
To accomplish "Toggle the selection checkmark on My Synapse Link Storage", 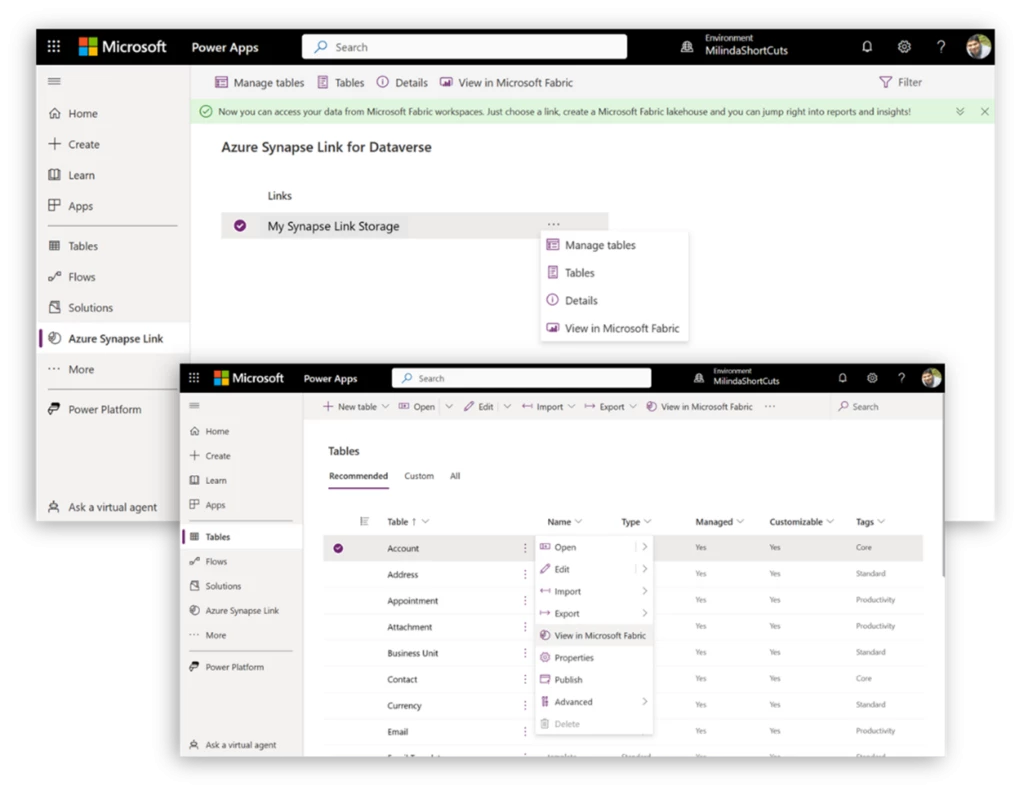I will tap(240, 226).
